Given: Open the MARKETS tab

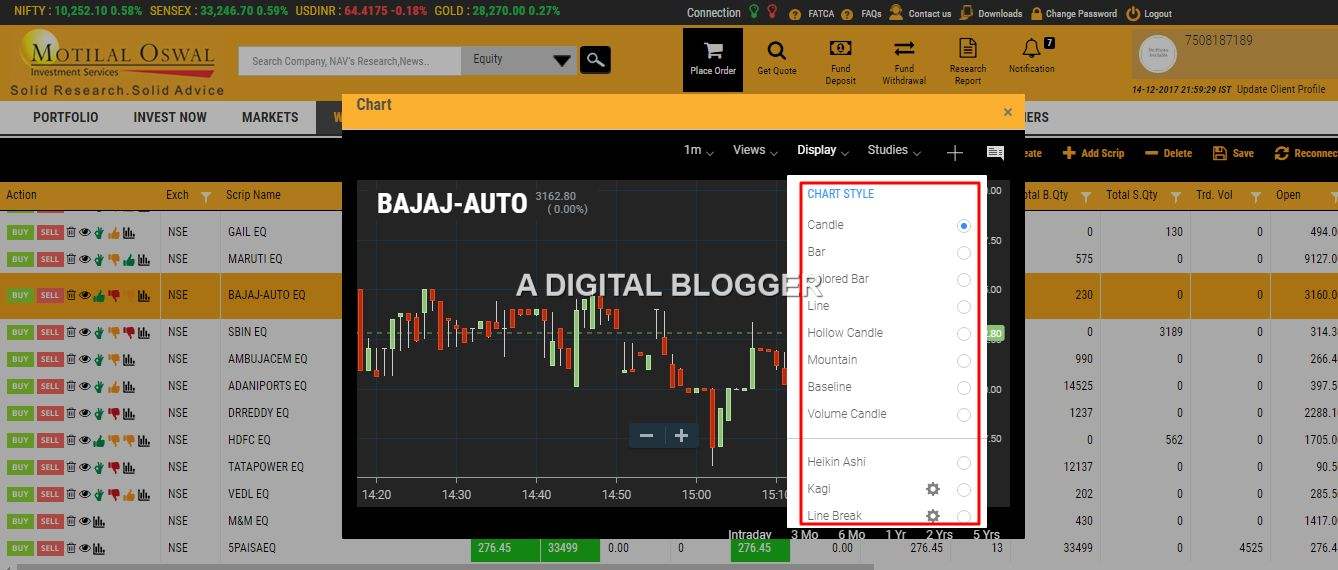Looking at the screenshot, I should pyautogui.click(x=270, y=117).
